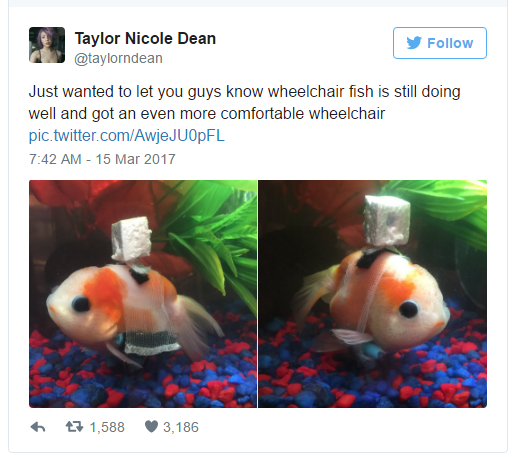Click the heart like icon
This screenshot has width=518, height=457.
[x=151, y=426]
